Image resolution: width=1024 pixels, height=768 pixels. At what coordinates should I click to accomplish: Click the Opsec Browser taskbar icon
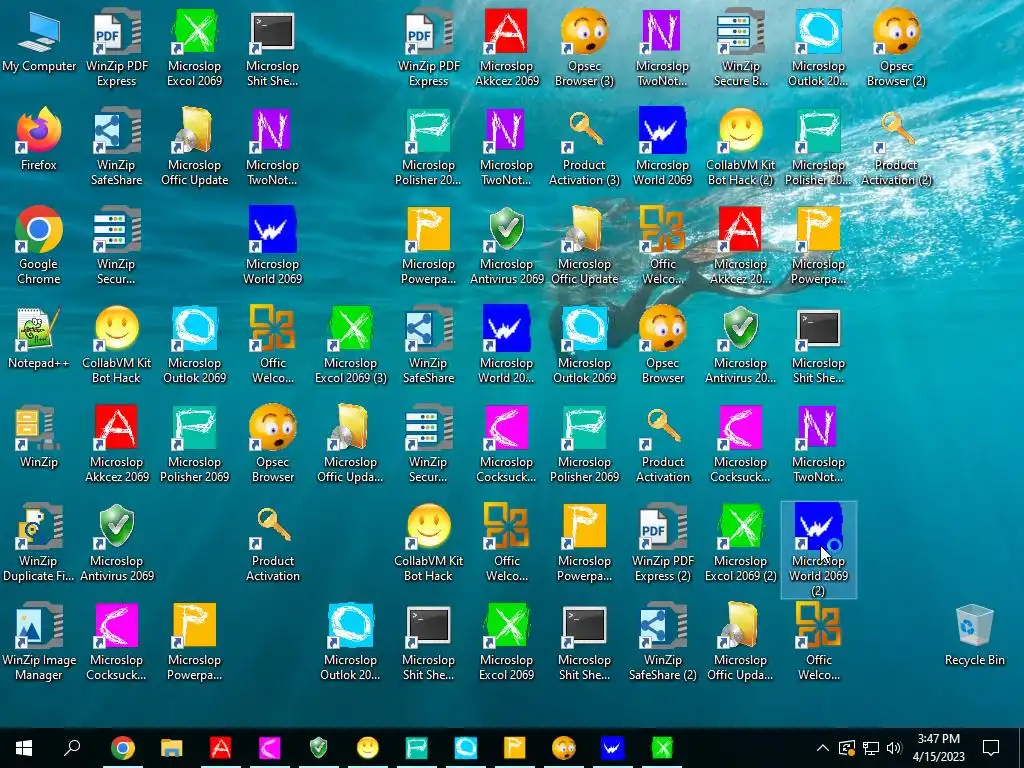(x=564, y=748)
